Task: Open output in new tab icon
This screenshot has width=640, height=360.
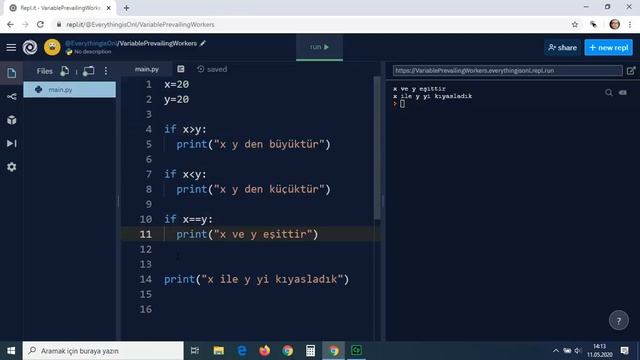Action: tap(631, 71)
